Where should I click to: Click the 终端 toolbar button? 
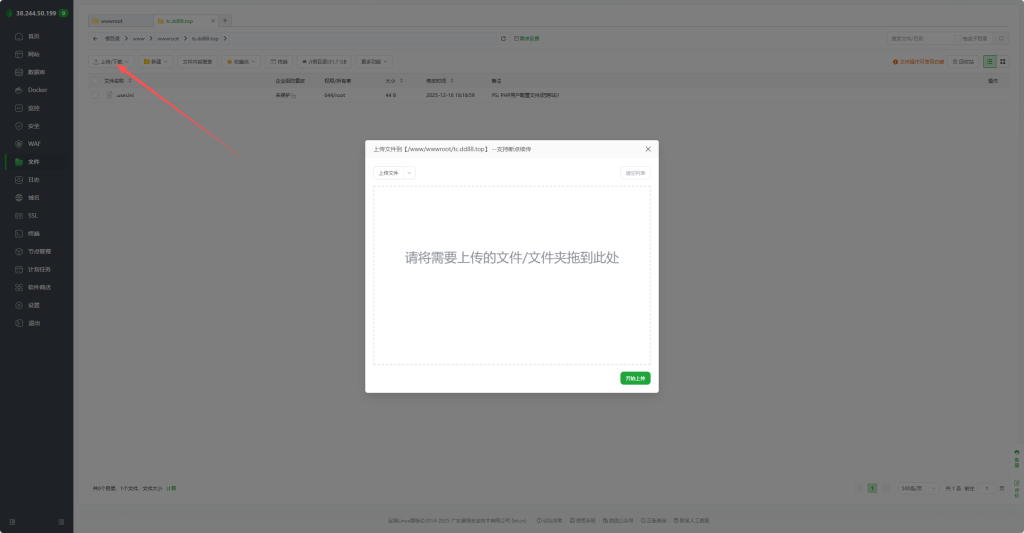pos(279,61)
